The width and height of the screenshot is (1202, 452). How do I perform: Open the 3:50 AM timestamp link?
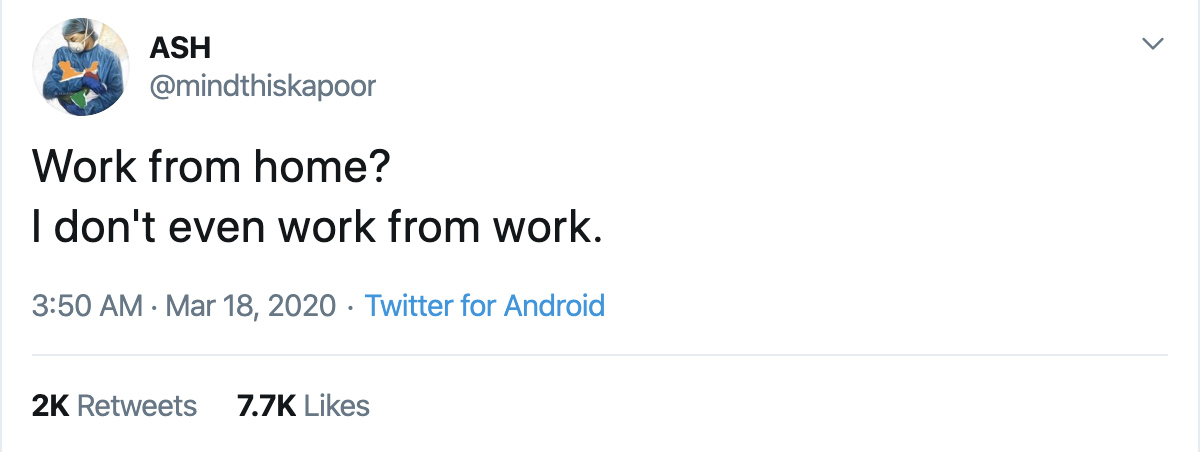tap(87, 305)
